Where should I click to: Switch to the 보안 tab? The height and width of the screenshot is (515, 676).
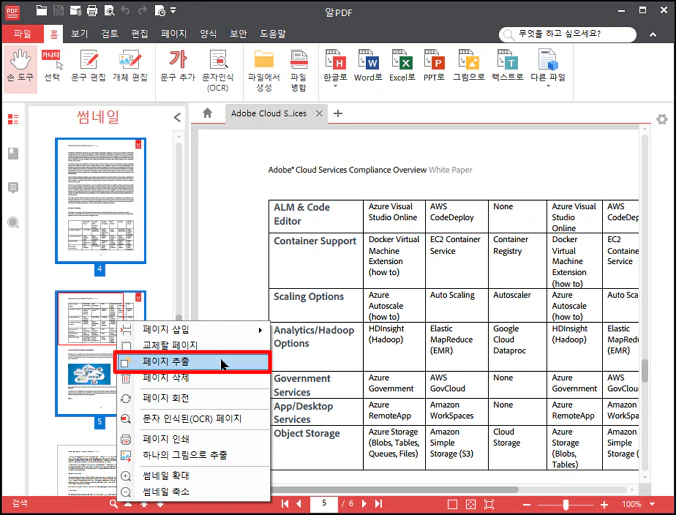pos(238,34)
